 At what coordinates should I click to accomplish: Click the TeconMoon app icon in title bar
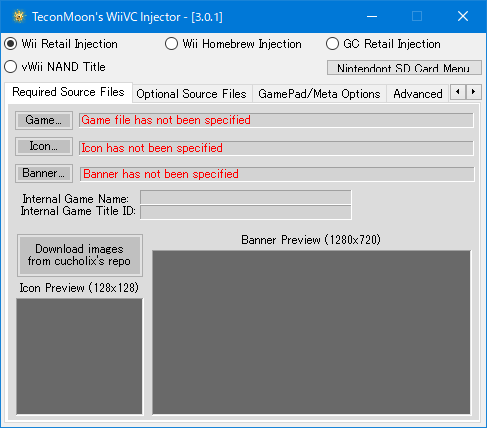(x=19, y=16)
